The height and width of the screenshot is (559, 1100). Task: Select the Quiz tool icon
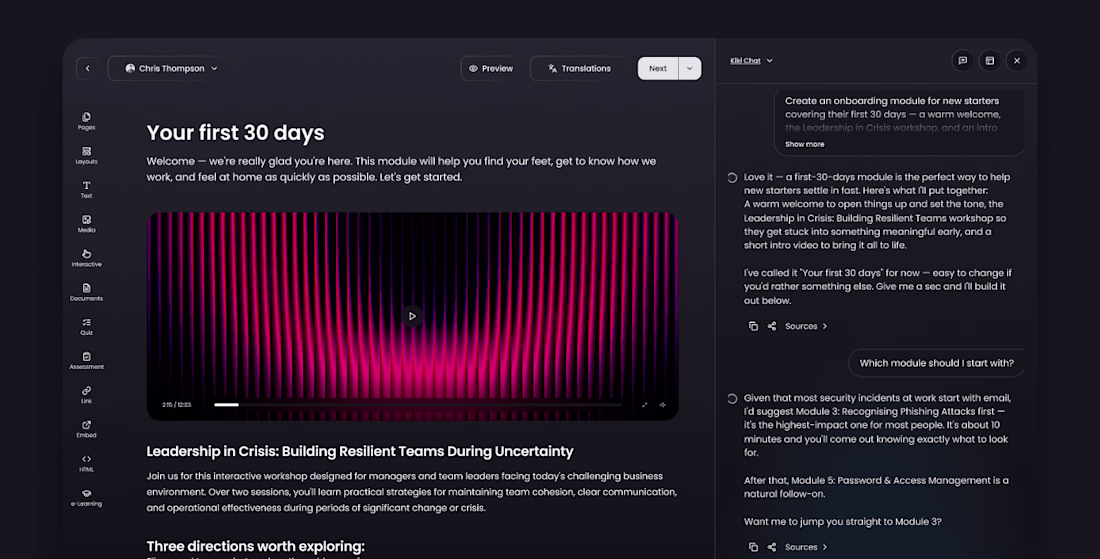coord(86,327)
